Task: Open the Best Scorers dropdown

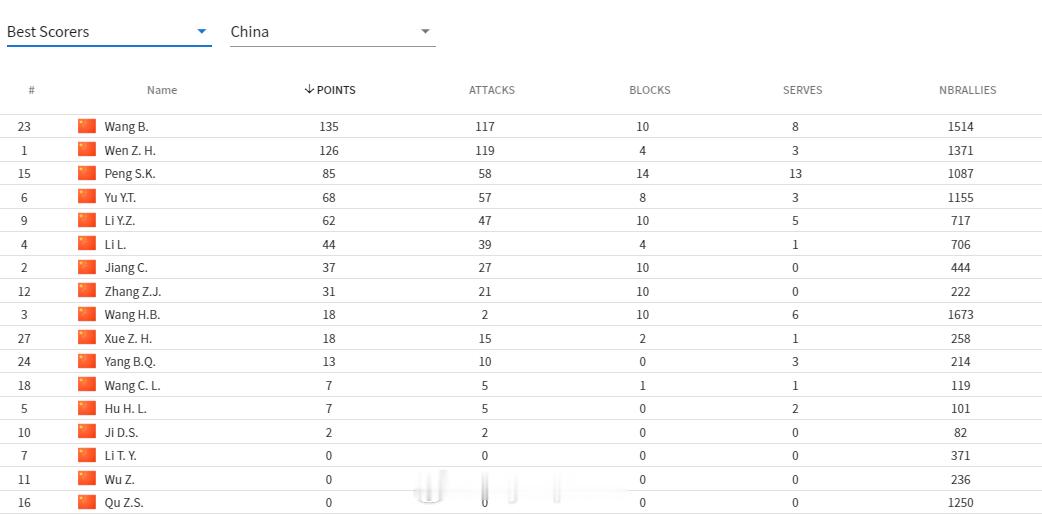Action: tap(109, 32)
